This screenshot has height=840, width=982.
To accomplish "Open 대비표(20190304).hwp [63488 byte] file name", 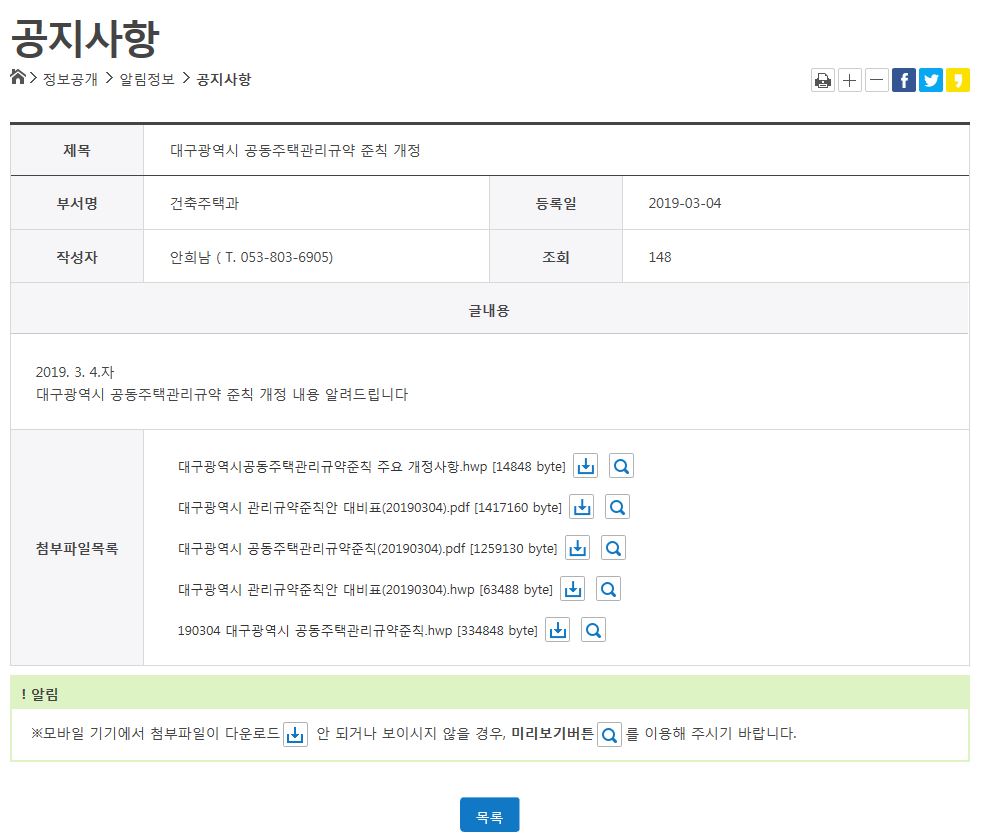I will point(365,589).
